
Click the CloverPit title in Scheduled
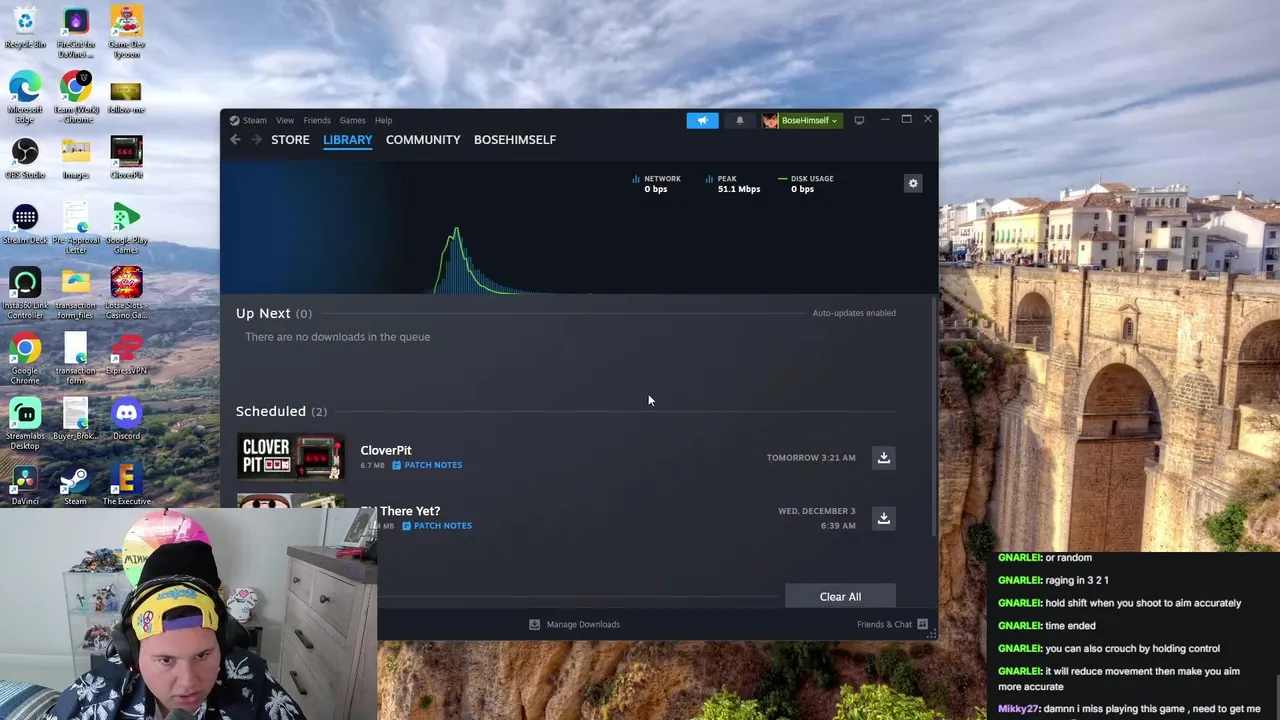tap(386, 450)
